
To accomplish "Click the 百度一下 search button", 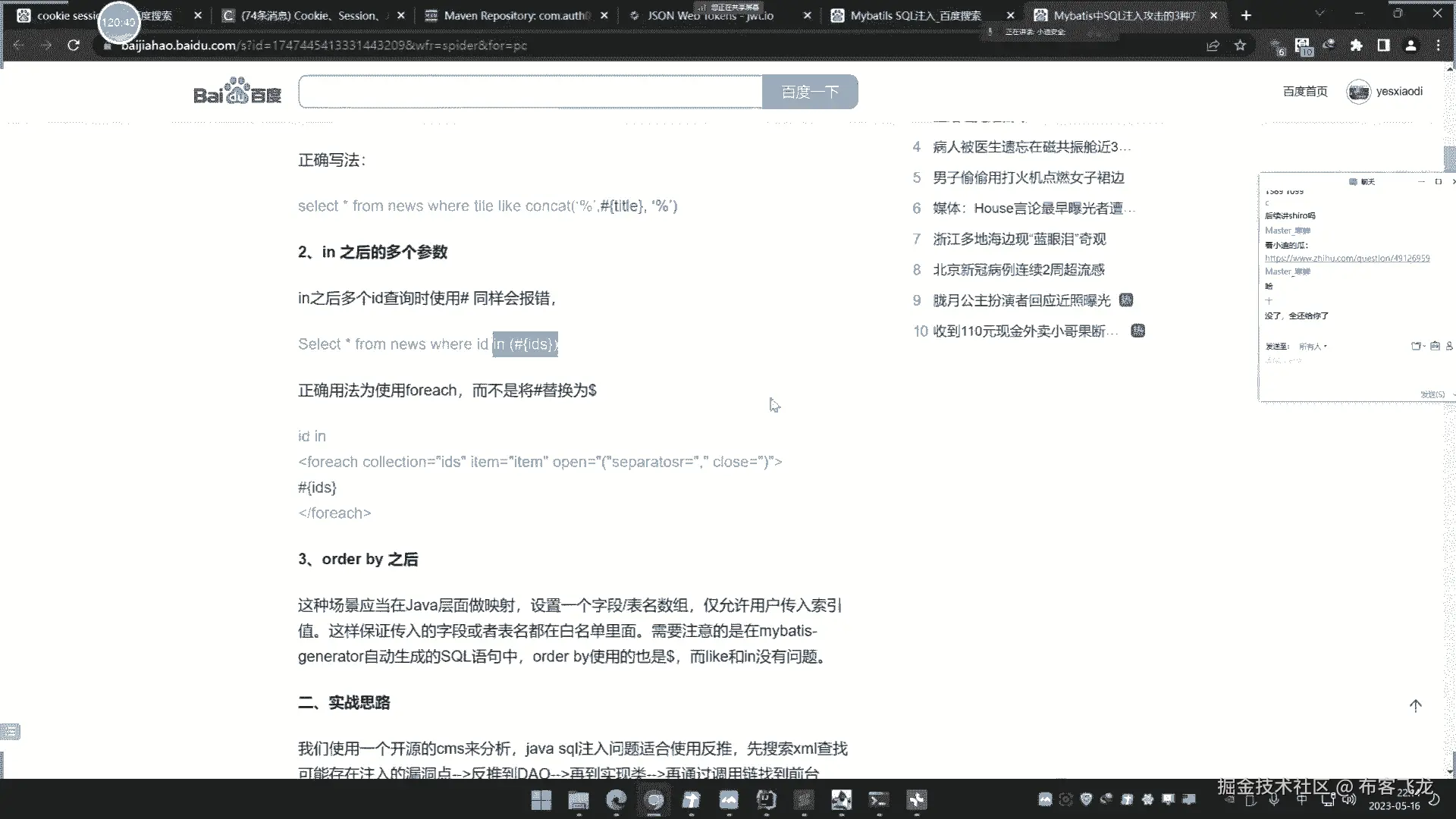I will pyautogui.click(x=809, y=92).
